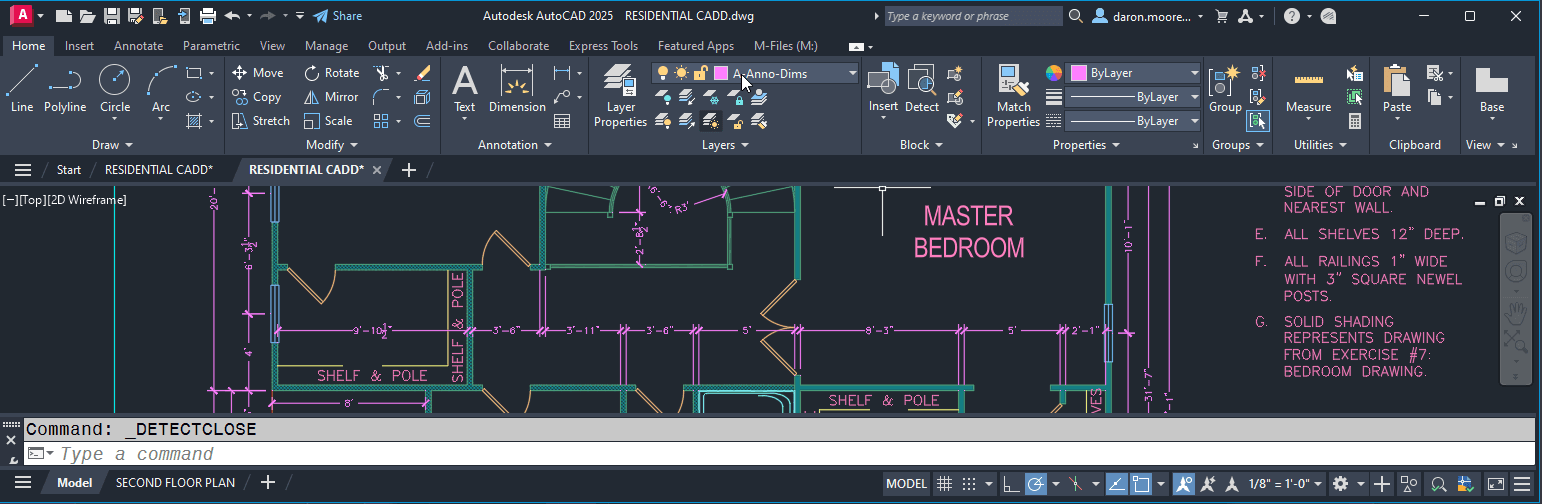Toggle snap mode in status bar

click(967, 484)
